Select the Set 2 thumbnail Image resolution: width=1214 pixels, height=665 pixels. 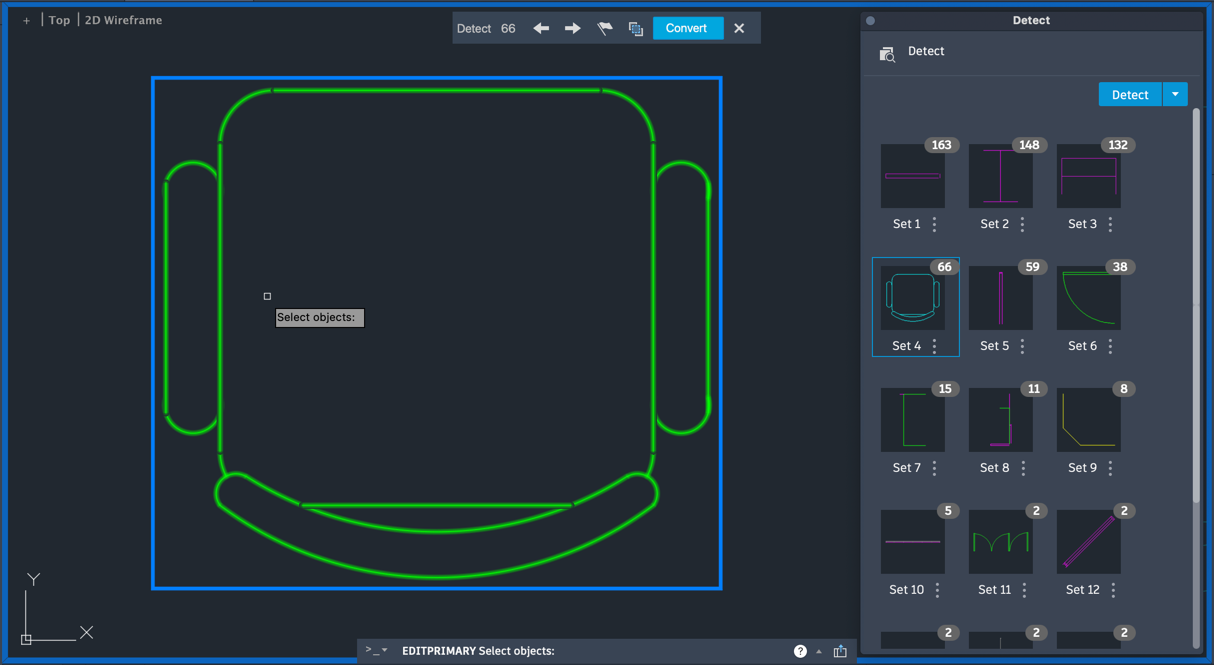pyautogui.click(x=1001, y=176)
